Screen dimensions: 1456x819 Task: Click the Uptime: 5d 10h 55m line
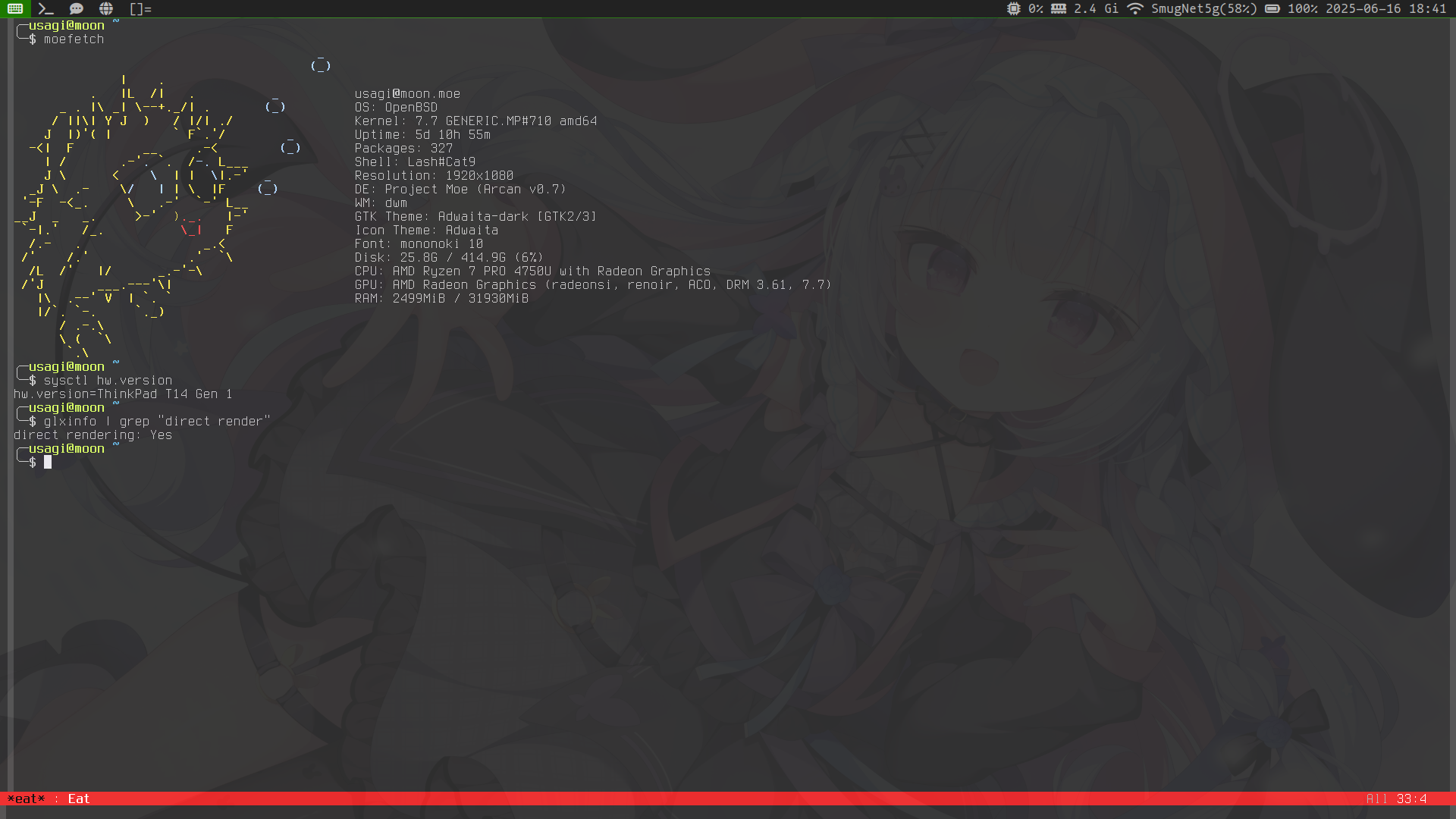click(x=422, y=135)
